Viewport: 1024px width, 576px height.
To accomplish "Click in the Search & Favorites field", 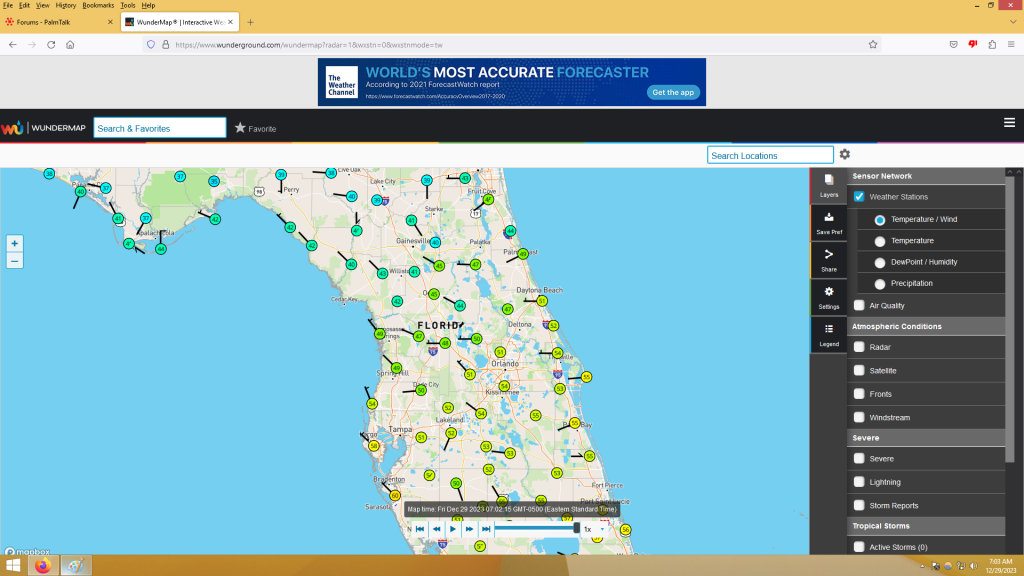I will 160,128.
